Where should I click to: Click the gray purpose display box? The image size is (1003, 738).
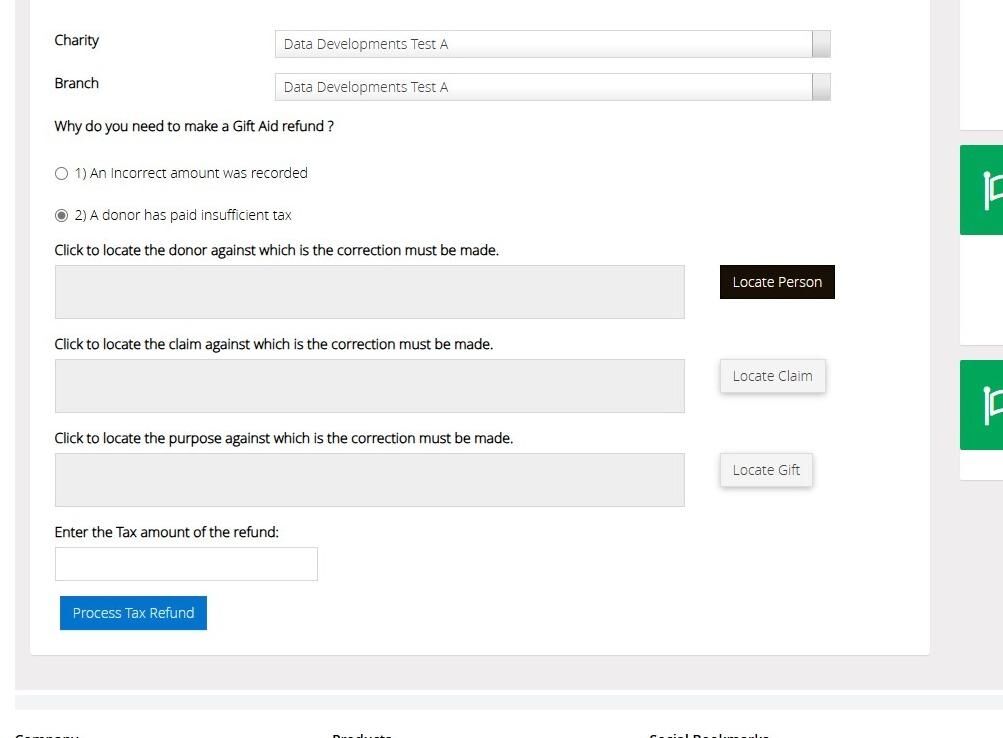pyautogui.click(x=370, y=480)
